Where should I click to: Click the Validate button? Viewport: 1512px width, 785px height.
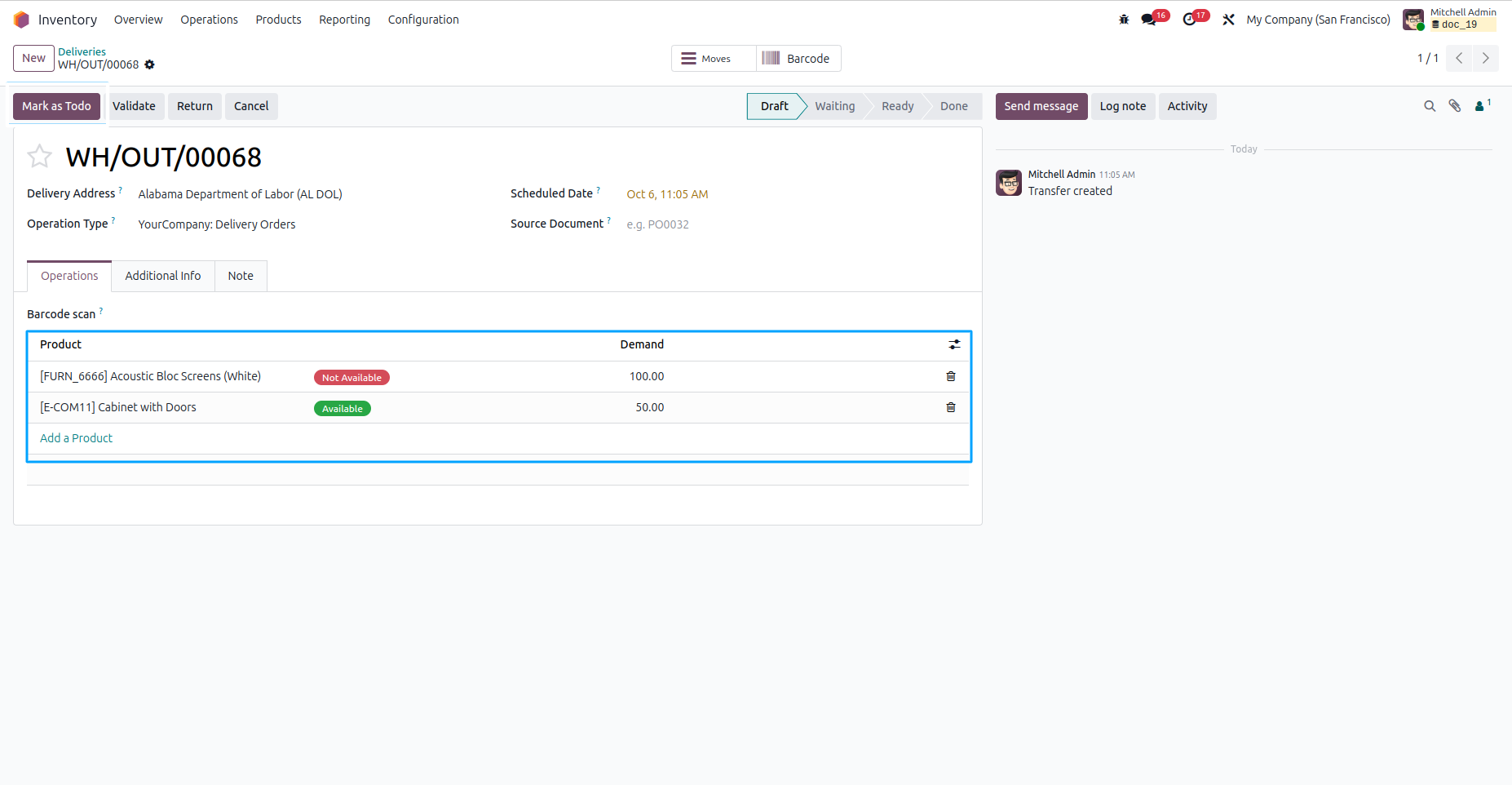pyautogui.click(x=134, y=106)
